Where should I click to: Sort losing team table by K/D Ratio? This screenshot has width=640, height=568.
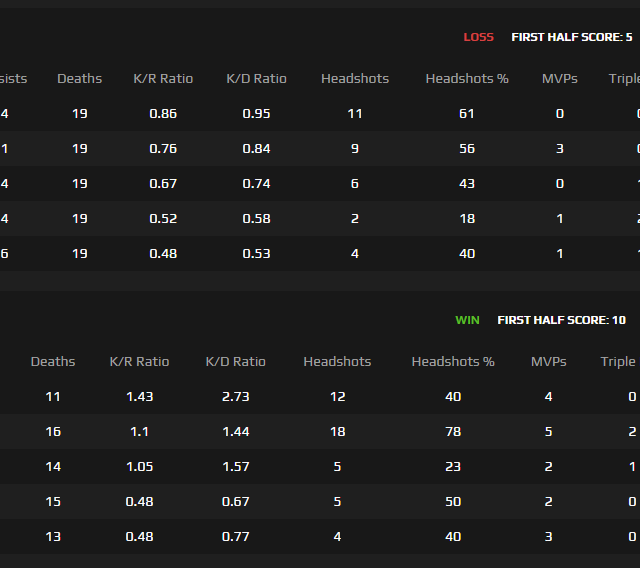(x=256, y=78)
